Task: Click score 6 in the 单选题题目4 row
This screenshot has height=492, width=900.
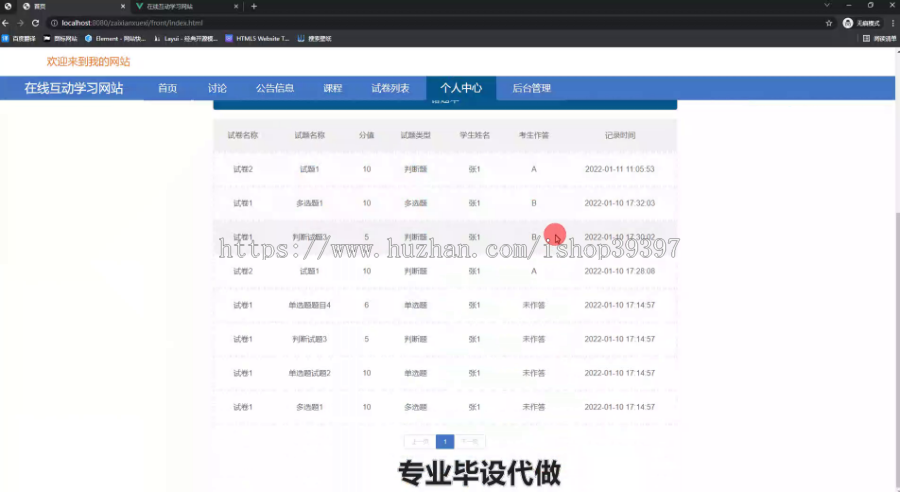Action: tap(366, 305)
